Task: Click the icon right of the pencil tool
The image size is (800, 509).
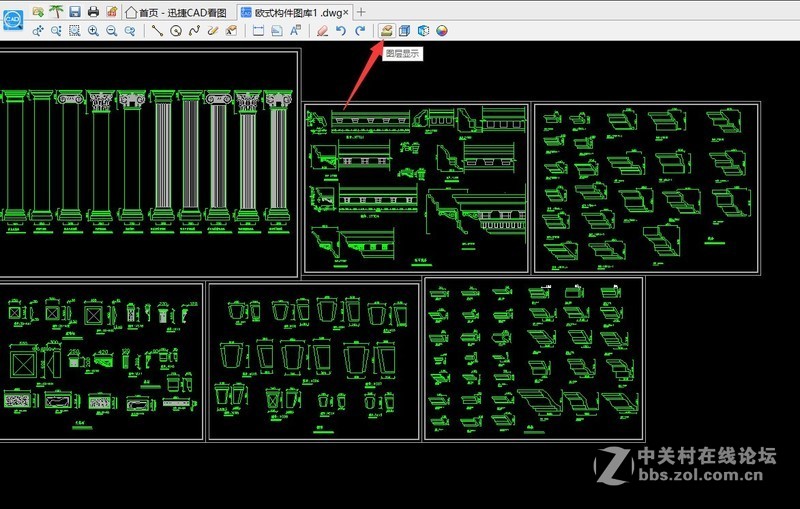Action: point(231,31)
